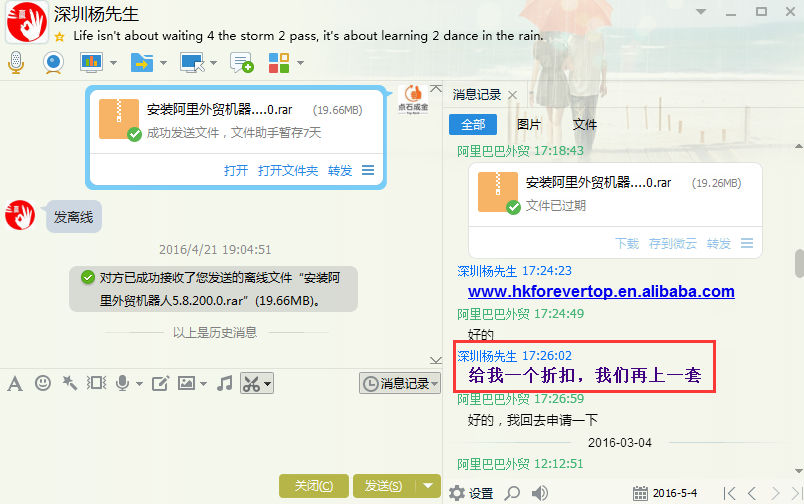Click the contact avatar in header

[x=27, y=22]
